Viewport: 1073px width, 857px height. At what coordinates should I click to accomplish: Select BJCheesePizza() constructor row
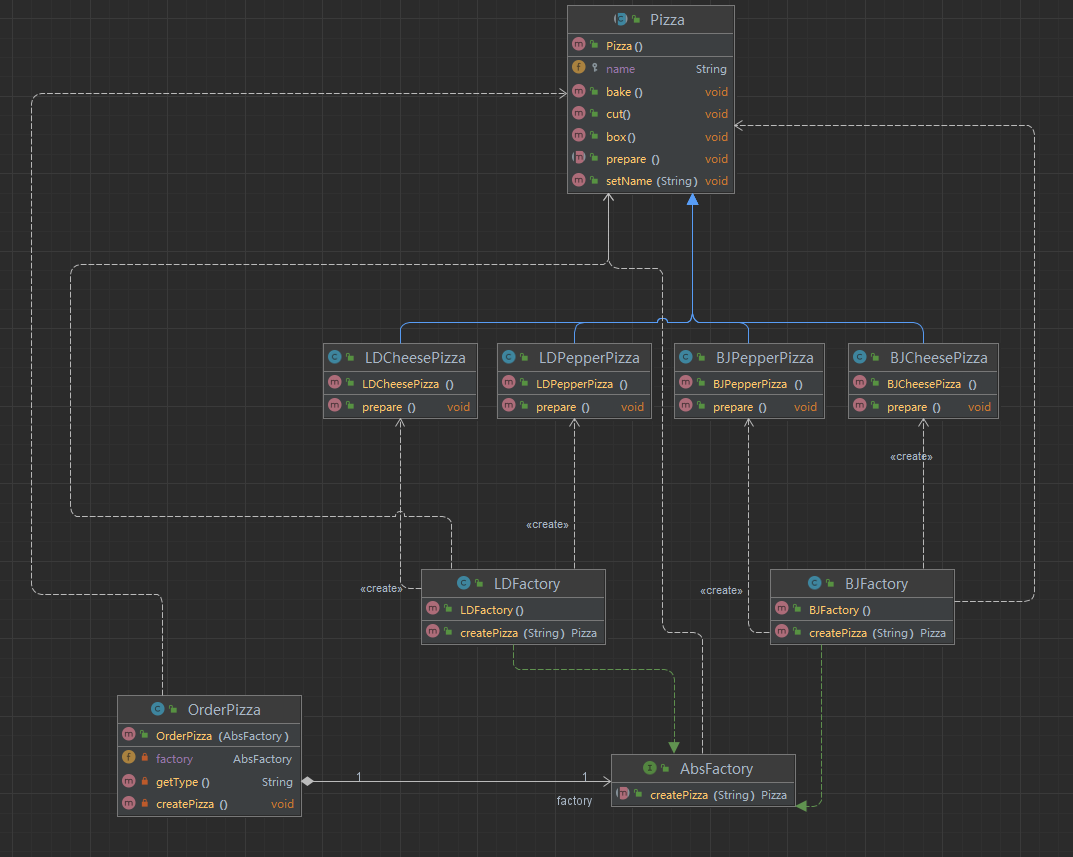tap(923, 384)
